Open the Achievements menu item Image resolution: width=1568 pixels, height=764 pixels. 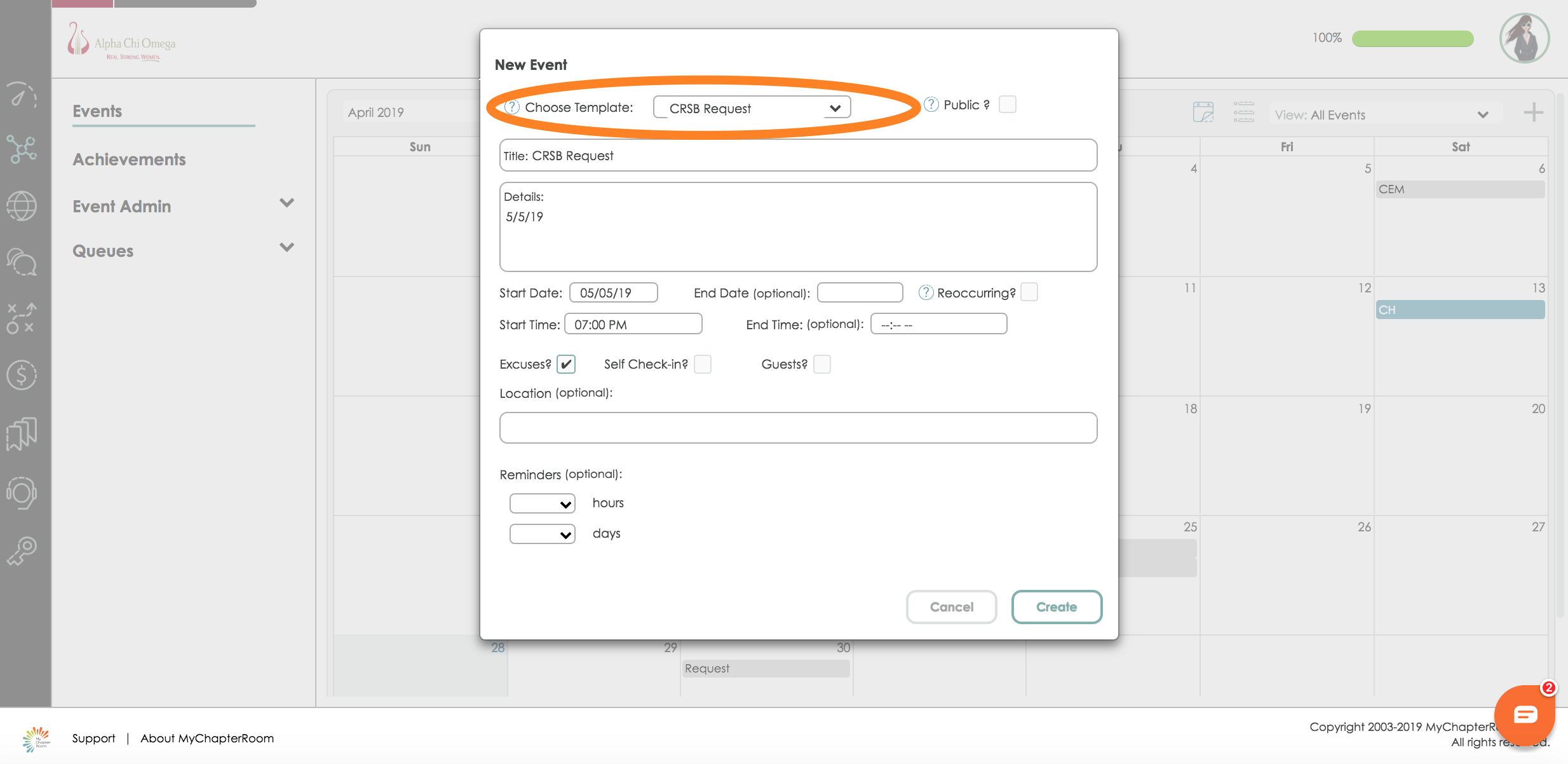click(x=129, y=160)
